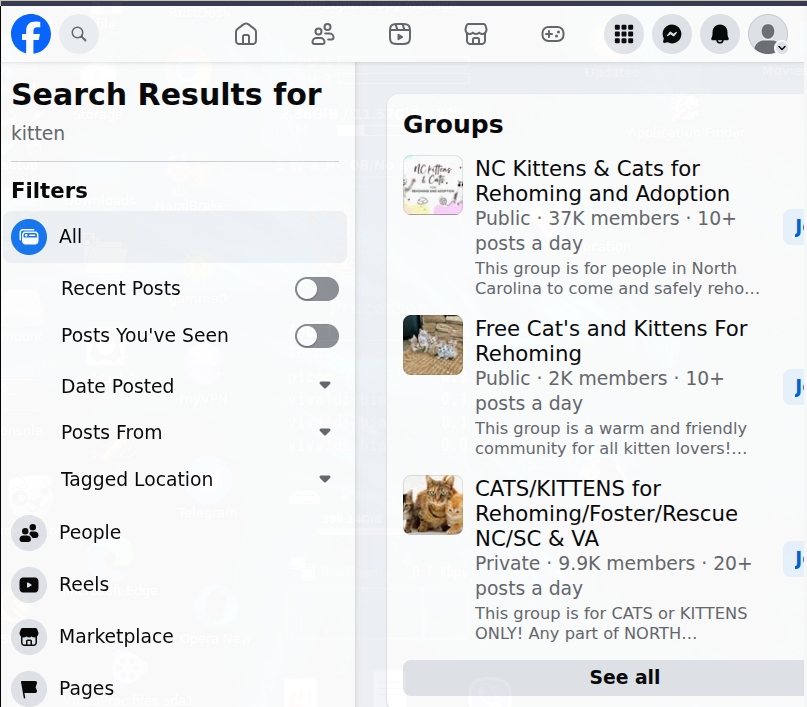Open the Messenger chat icon
Image resolution: width=807 pixels, height=707 pixels.
point(672,34)
